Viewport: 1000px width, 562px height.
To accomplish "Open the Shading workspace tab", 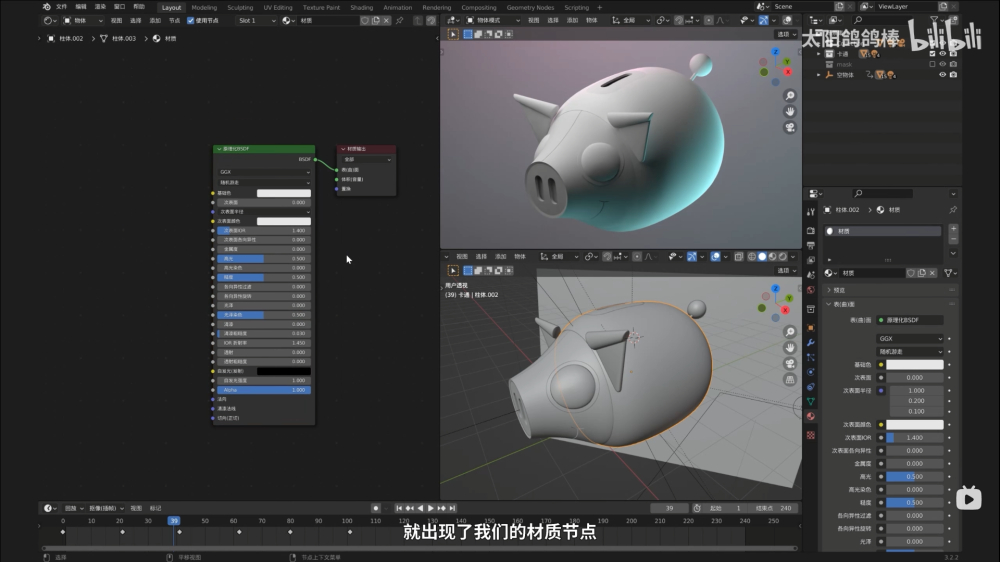I will click(362, 8).
